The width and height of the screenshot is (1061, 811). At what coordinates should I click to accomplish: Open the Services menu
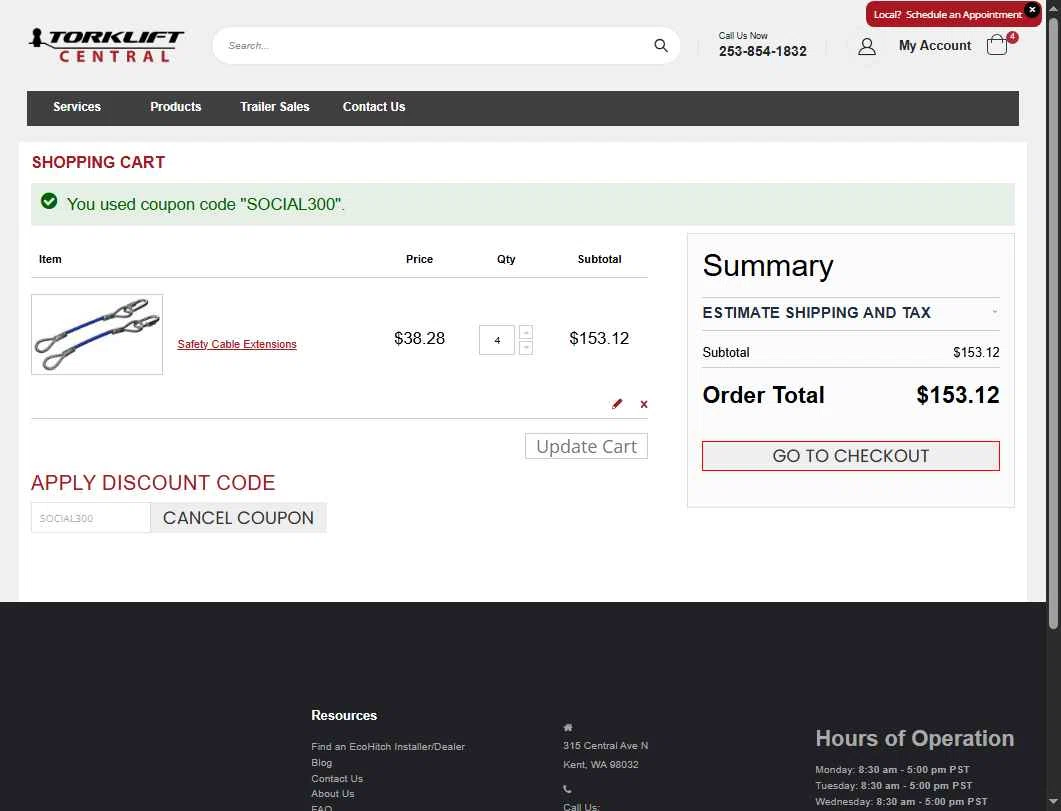coord(76,107)
